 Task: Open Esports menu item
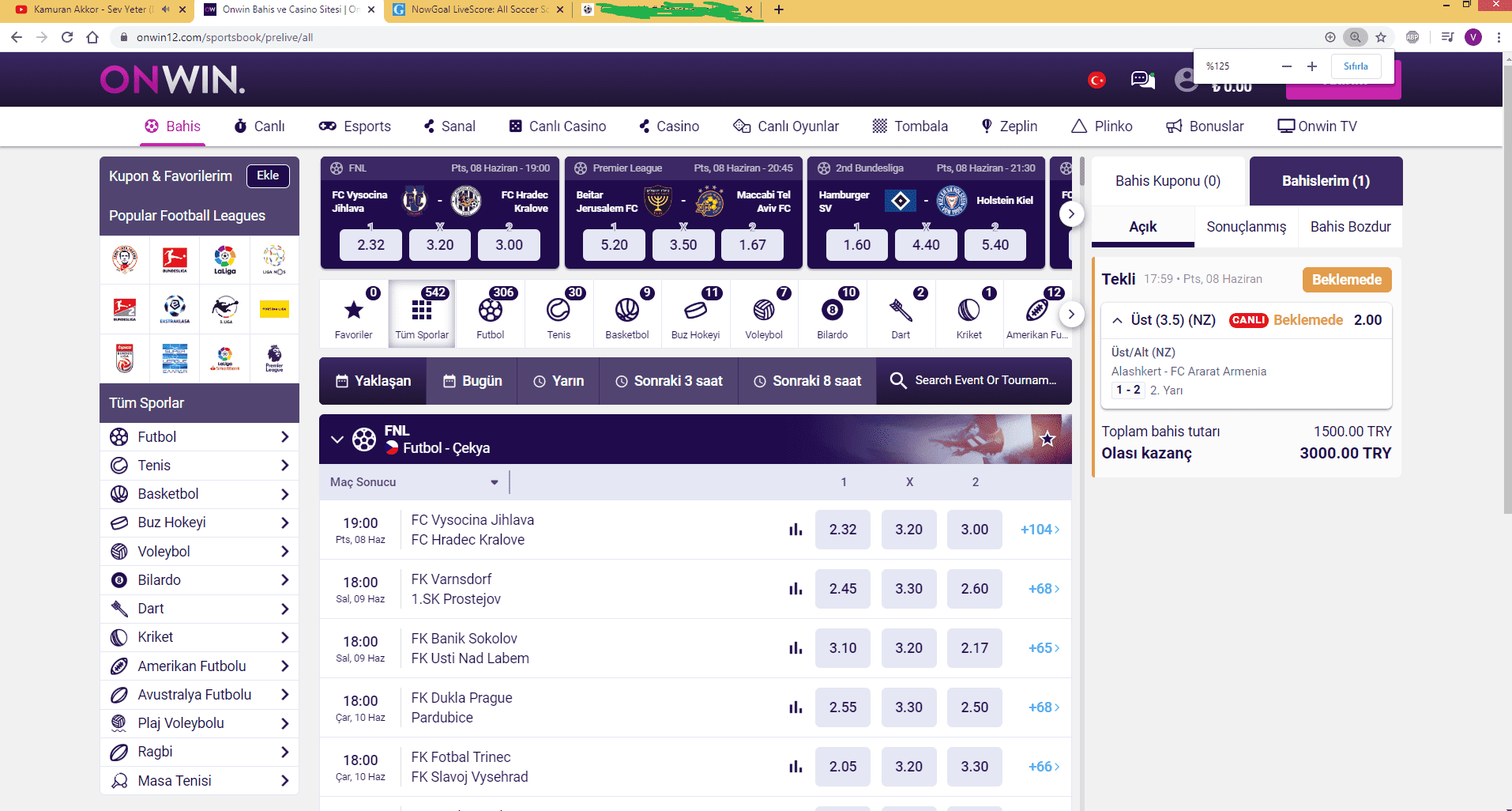pyautogui.click(x=355, y=126)
